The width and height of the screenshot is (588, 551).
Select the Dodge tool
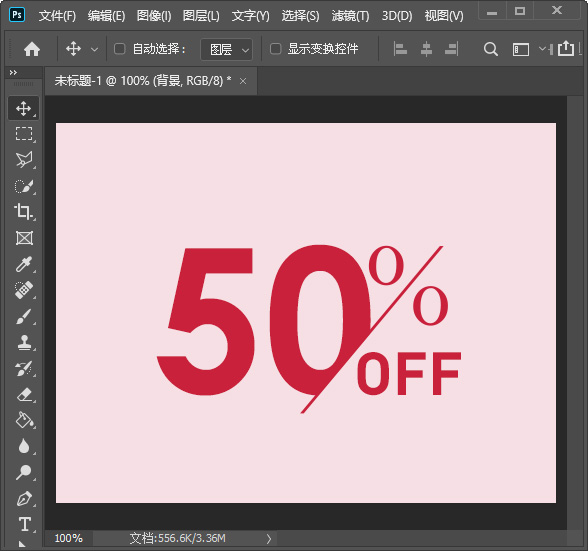pyautogui.click(x=24, y=473)
